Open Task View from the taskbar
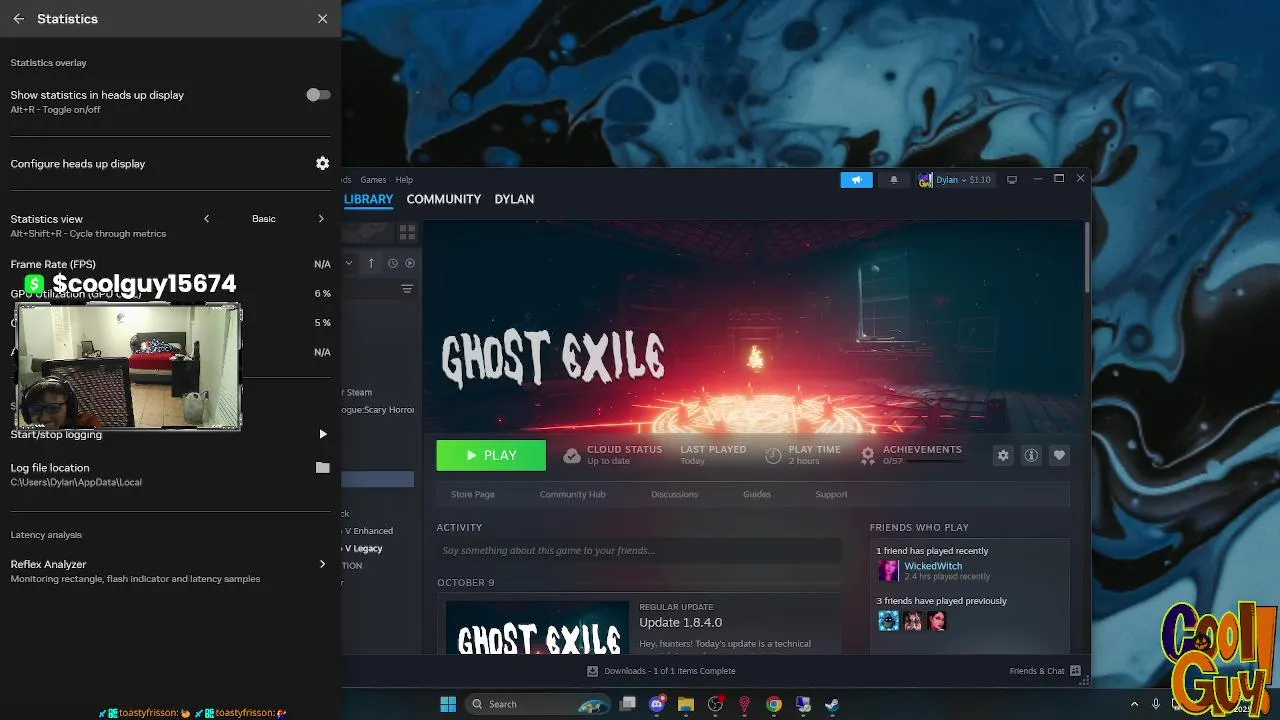Screen dimensions: 1280x720 click(628, 704)
